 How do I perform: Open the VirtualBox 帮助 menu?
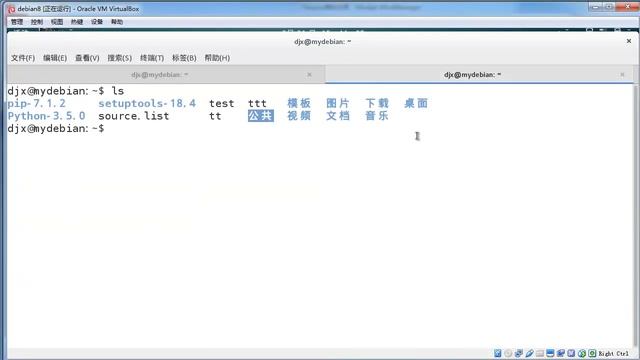[x=117, y=22]
